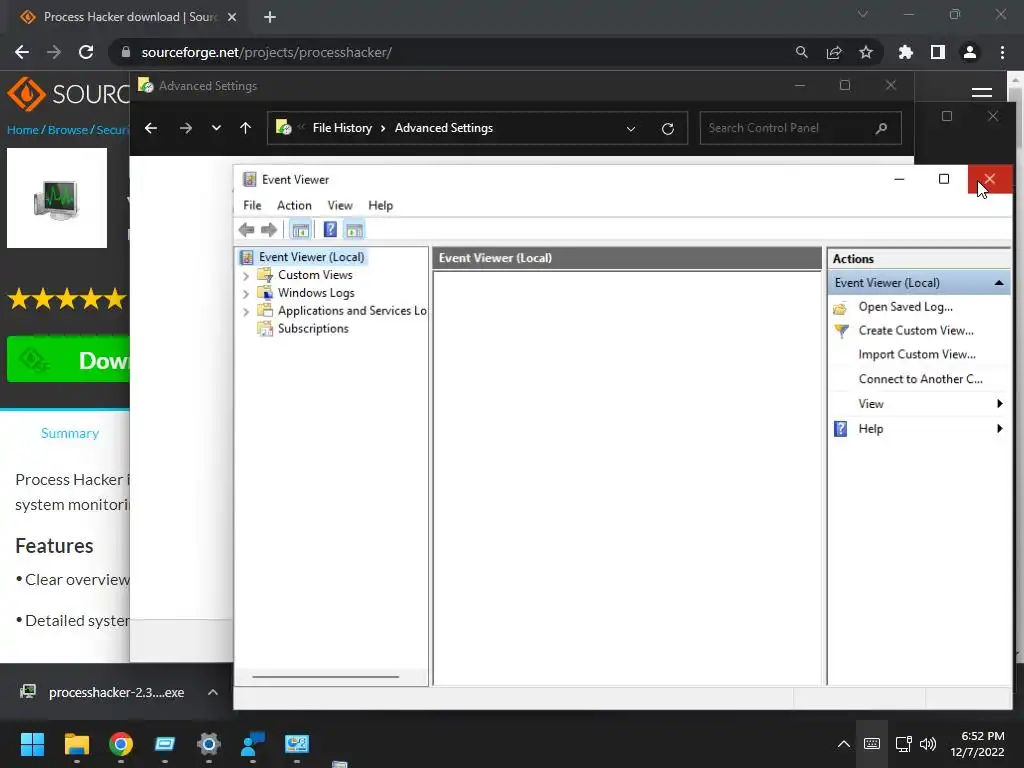
Task: Click the Chrome back arrow
Action: [x=22, y=52]
